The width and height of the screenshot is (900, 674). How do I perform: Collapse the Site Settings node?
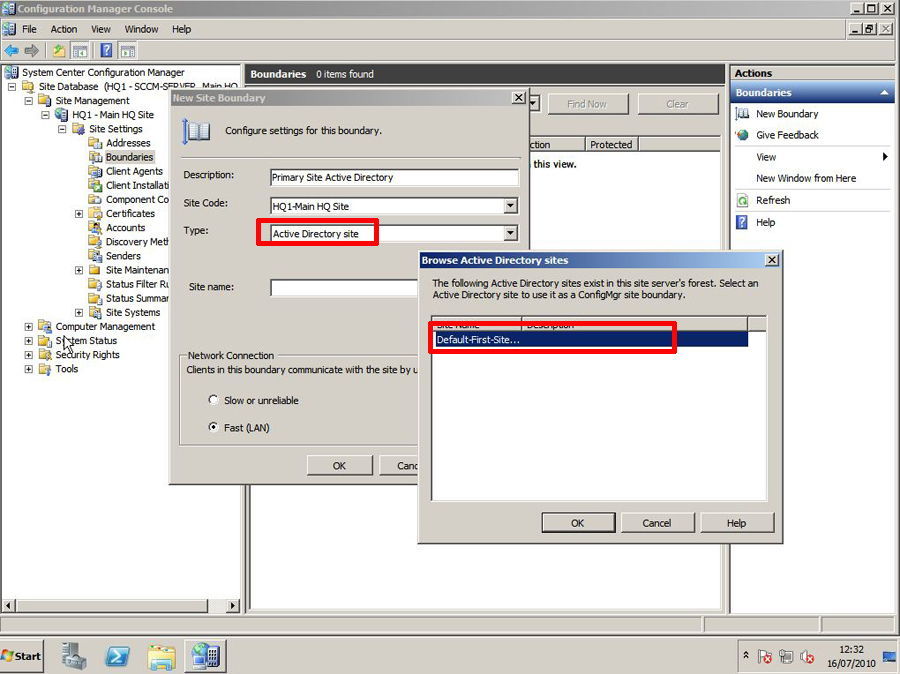(62, 129)
